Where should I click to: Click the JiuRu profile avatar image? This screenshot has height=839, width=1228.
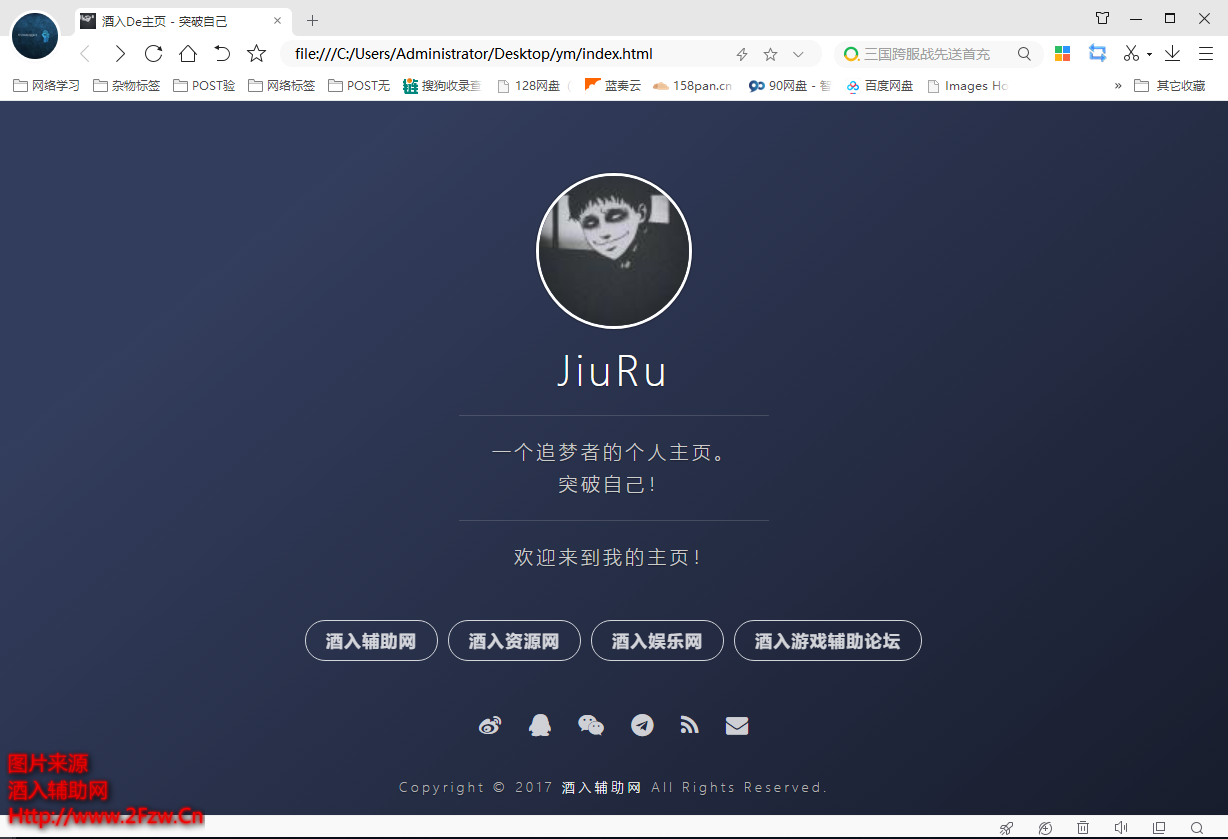pyautogui.click(x=614, y=251)
